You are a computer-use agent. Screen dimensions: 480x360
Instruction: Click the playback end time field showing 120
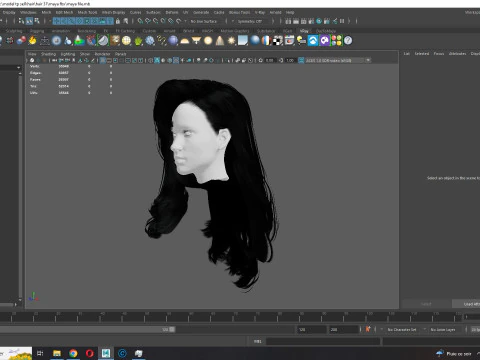tap(312, 329)
